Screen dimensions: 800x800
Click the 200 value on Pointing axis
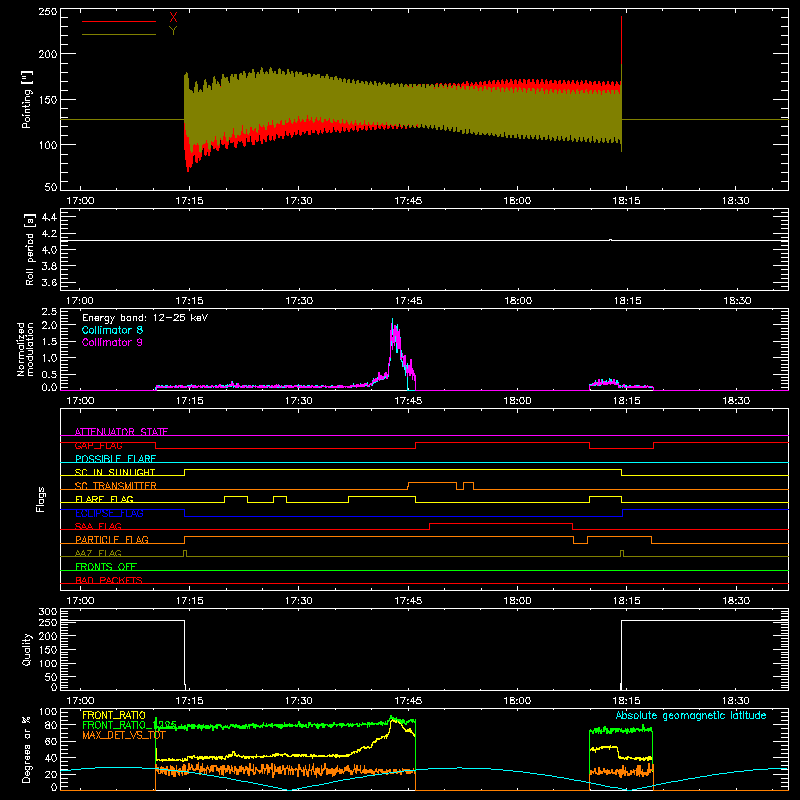coord(47,54)
